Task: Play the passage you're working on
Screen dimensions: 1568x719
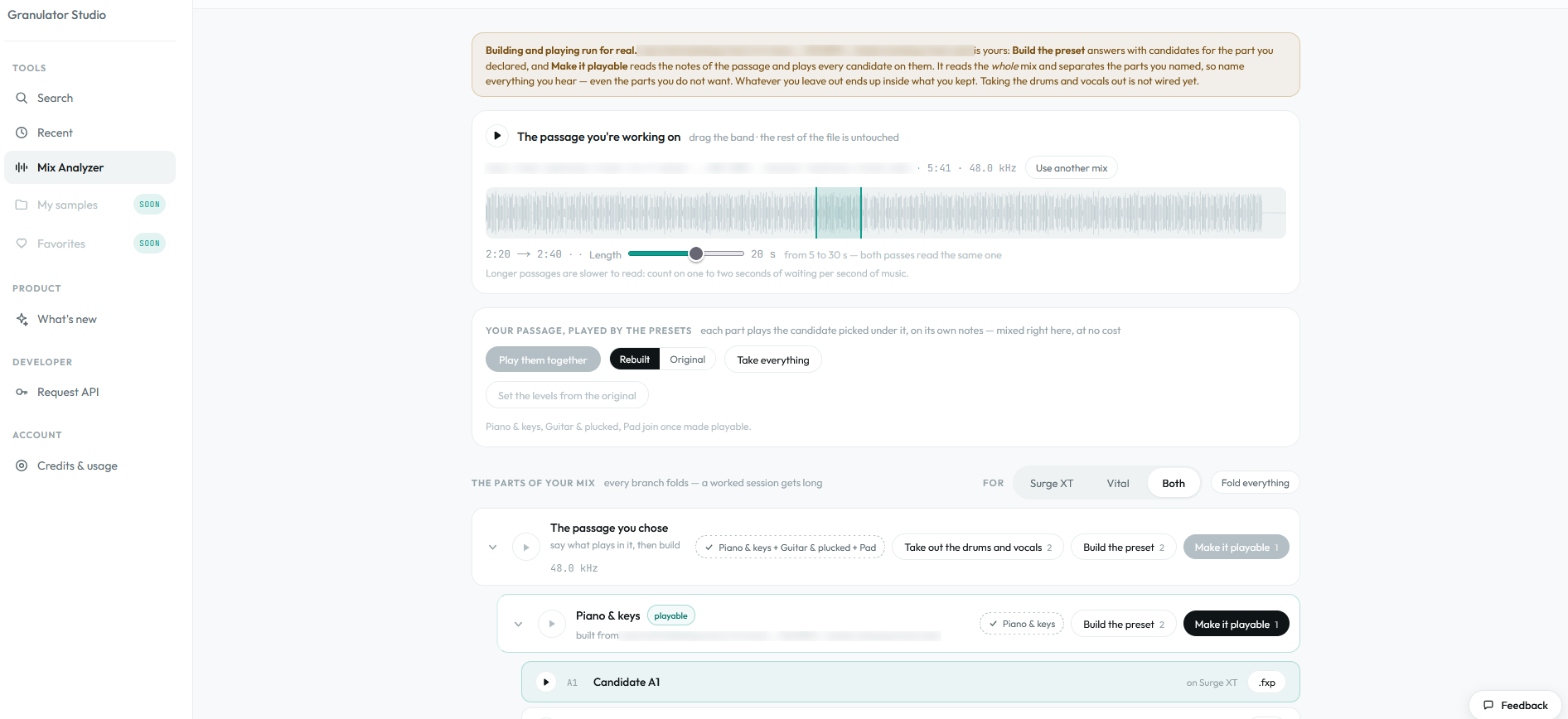Action: tap(497, 136)
